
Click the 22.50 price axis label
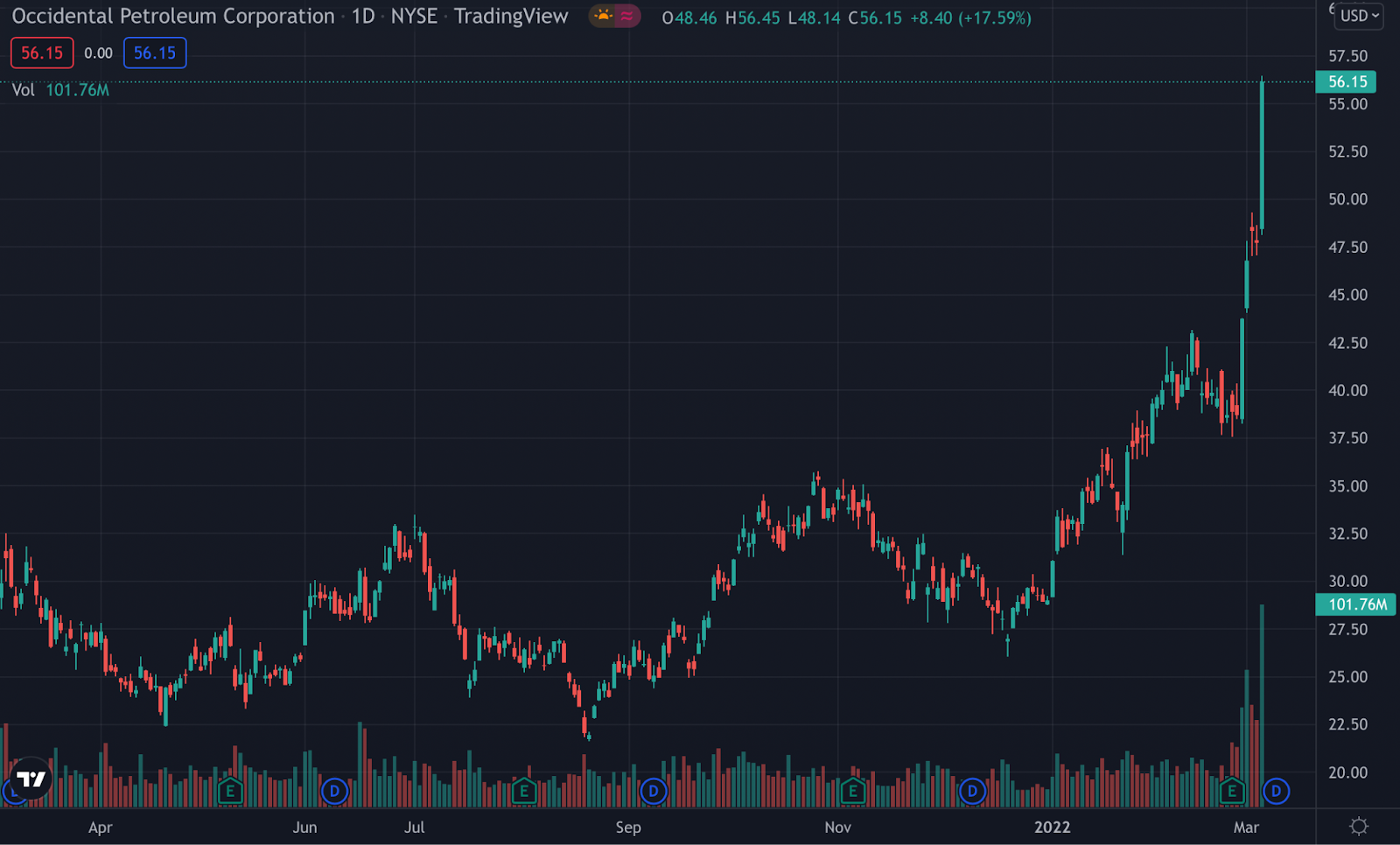[1347, 724]
